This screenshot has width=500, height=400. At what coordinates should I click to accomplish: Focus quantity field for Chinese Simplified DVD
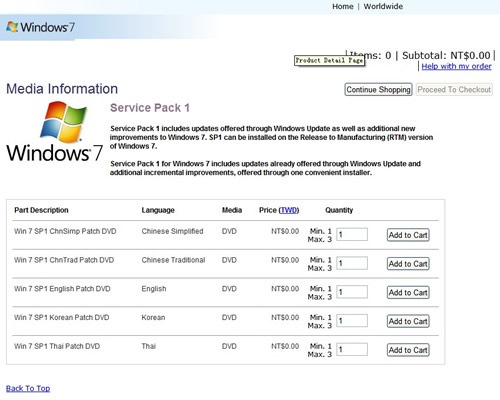tap(352, 234)
